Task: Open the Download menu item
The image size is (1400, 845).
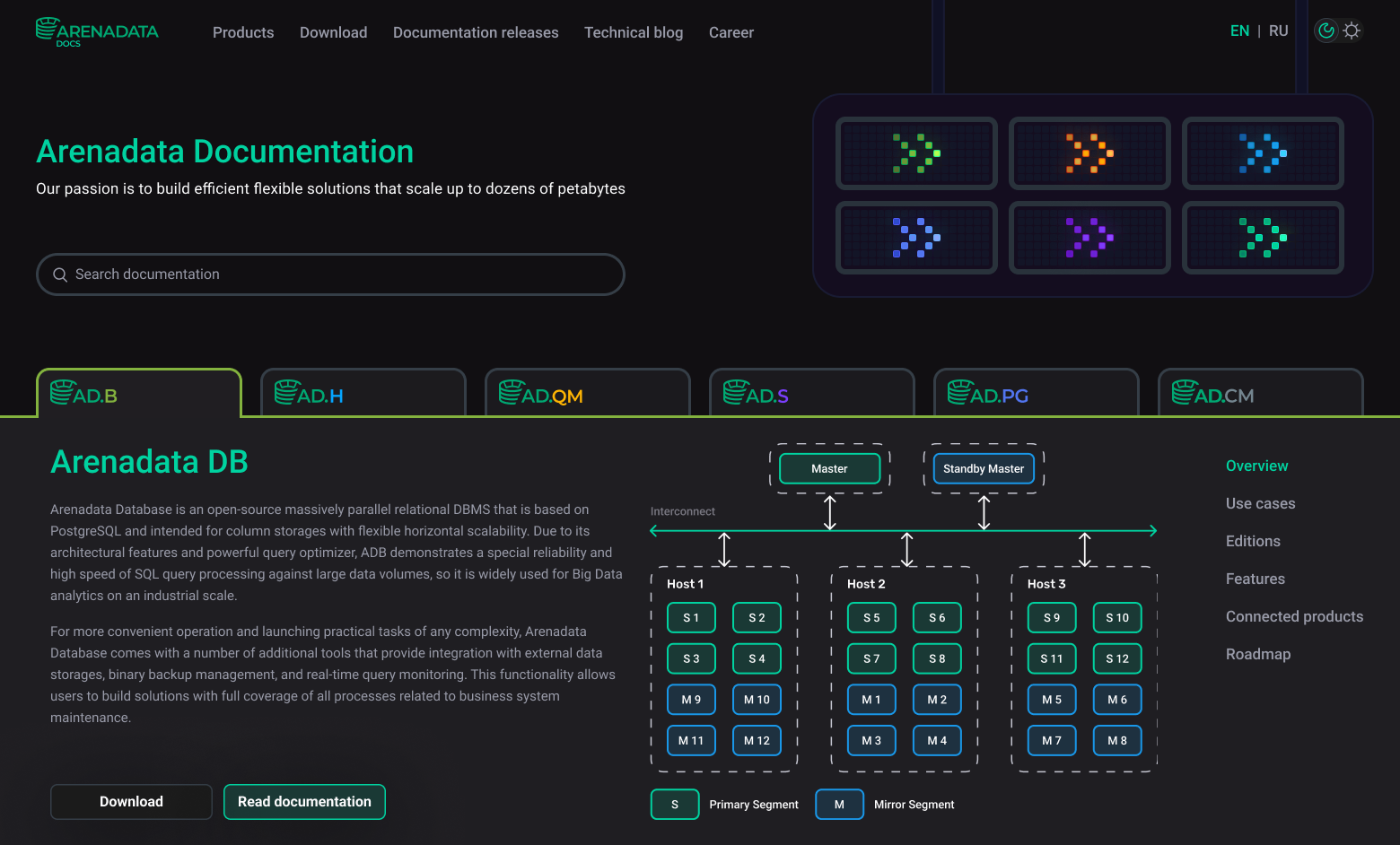Action: 333,32
